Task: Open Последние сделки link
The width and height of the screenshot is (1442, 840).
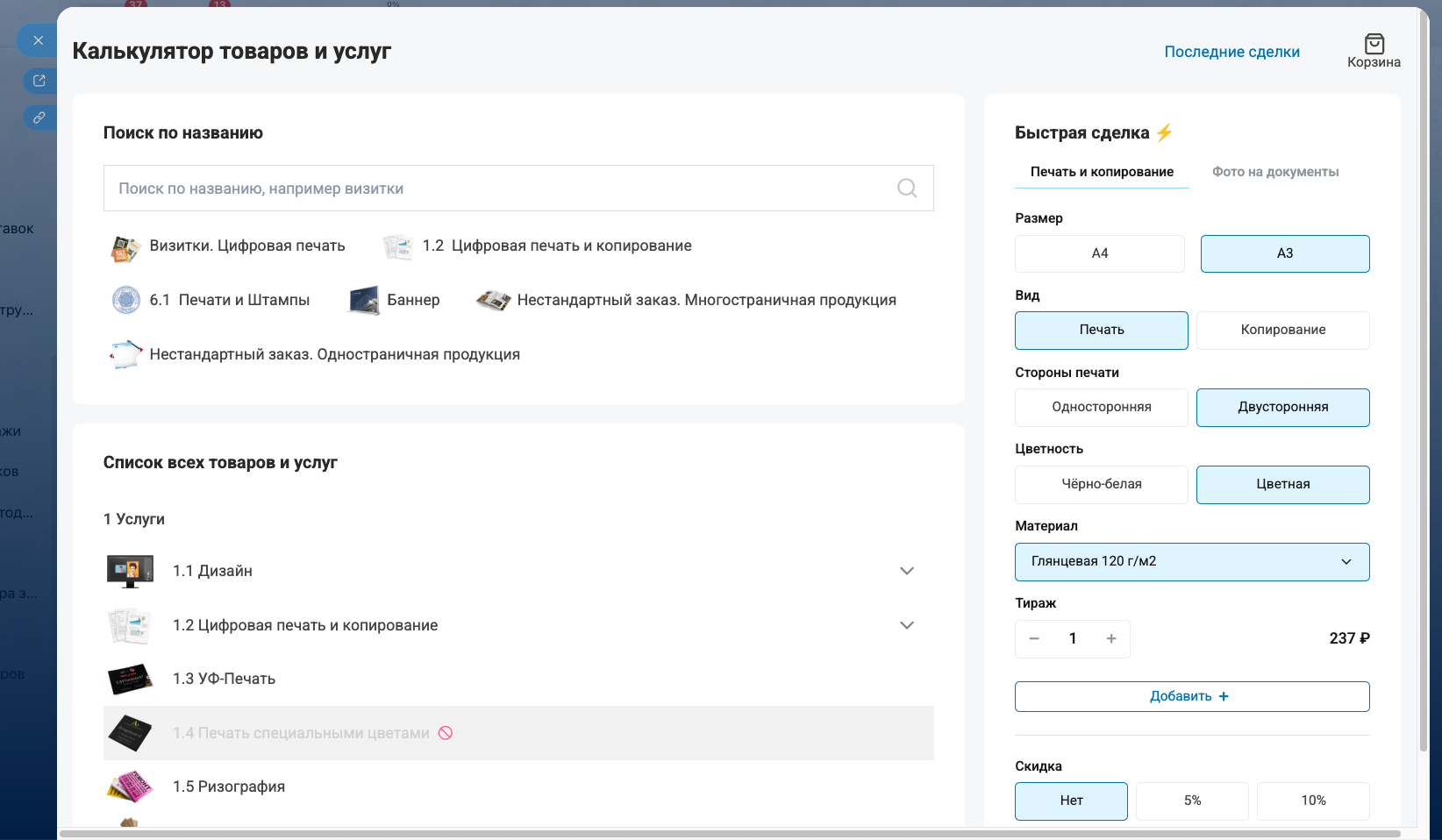Action: 1231,52
